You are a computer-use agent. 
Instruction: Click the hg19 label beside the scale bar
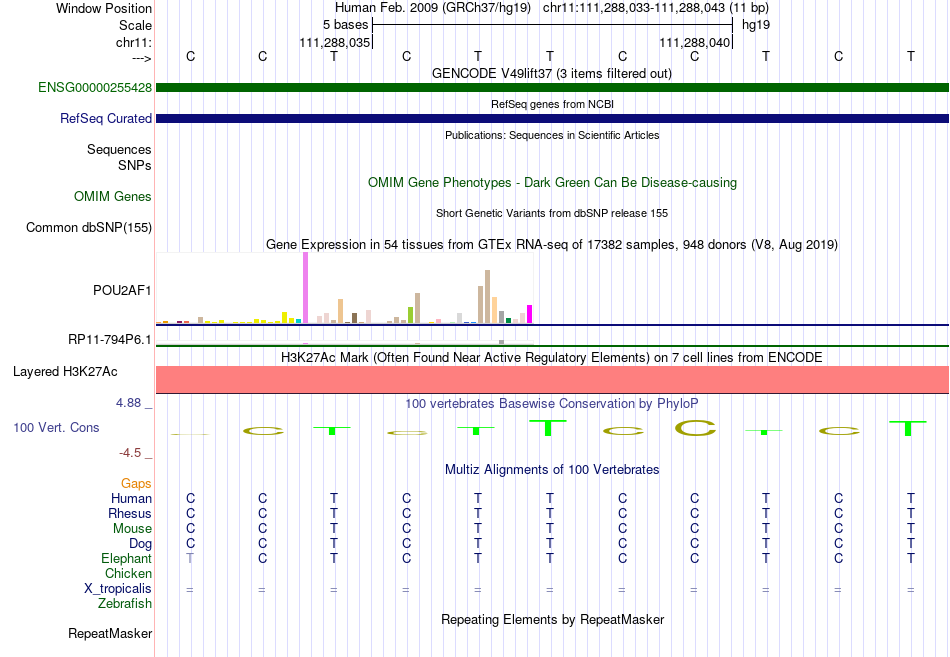756,25
